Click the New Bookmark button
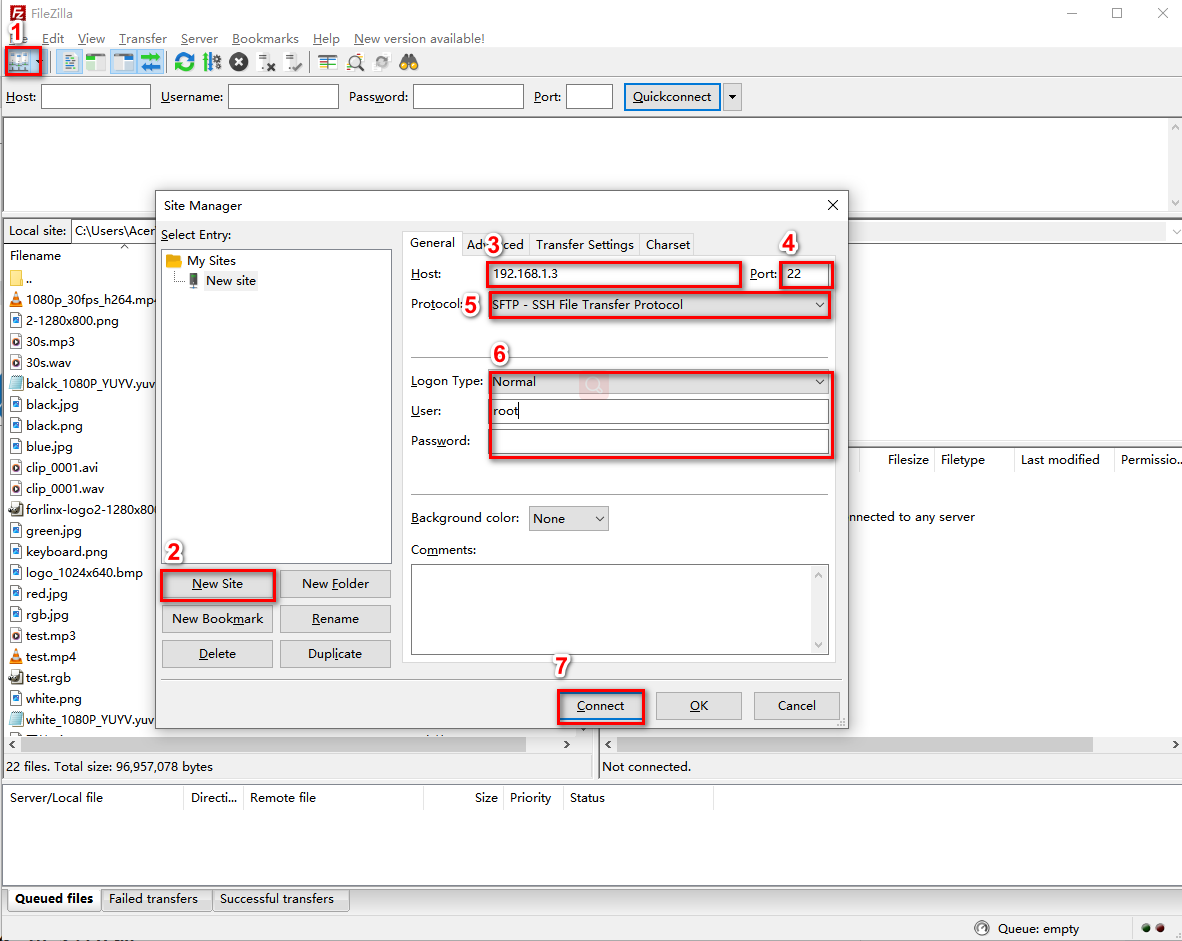1182x941 pixels. (217, 618)
